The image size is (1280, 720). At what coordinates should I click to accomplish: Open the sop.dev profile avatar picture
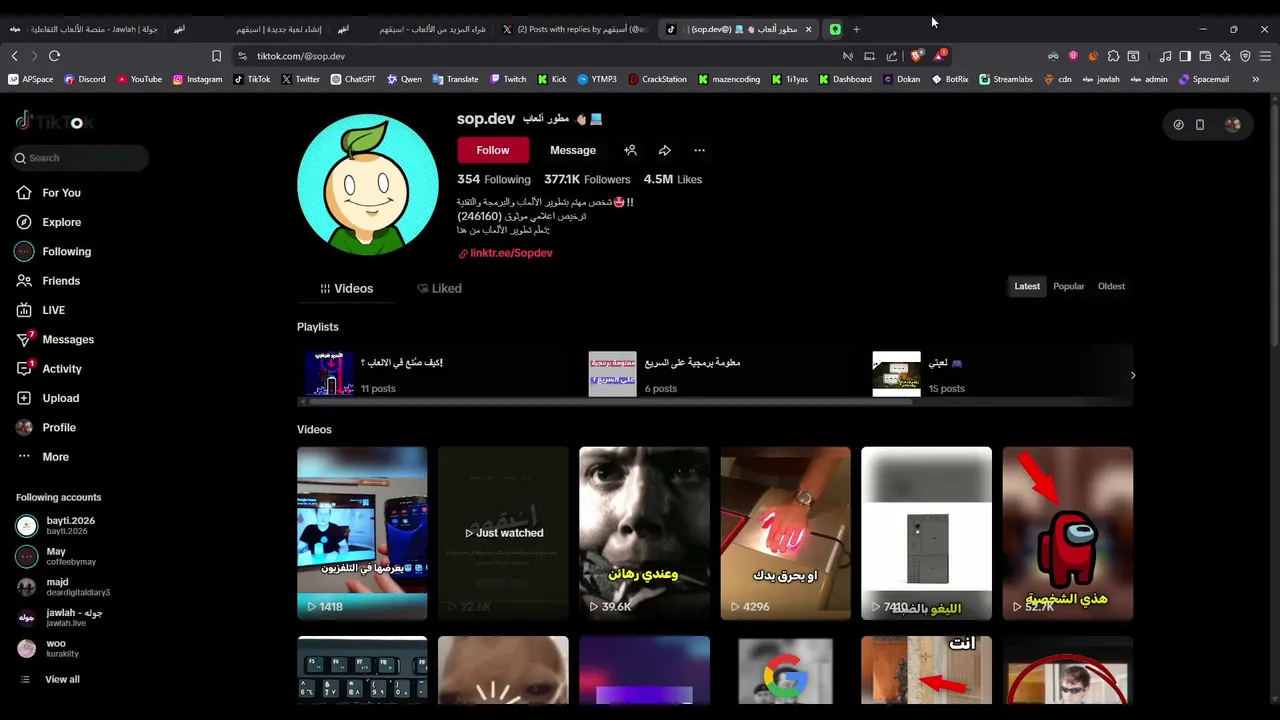click(368, 185)
